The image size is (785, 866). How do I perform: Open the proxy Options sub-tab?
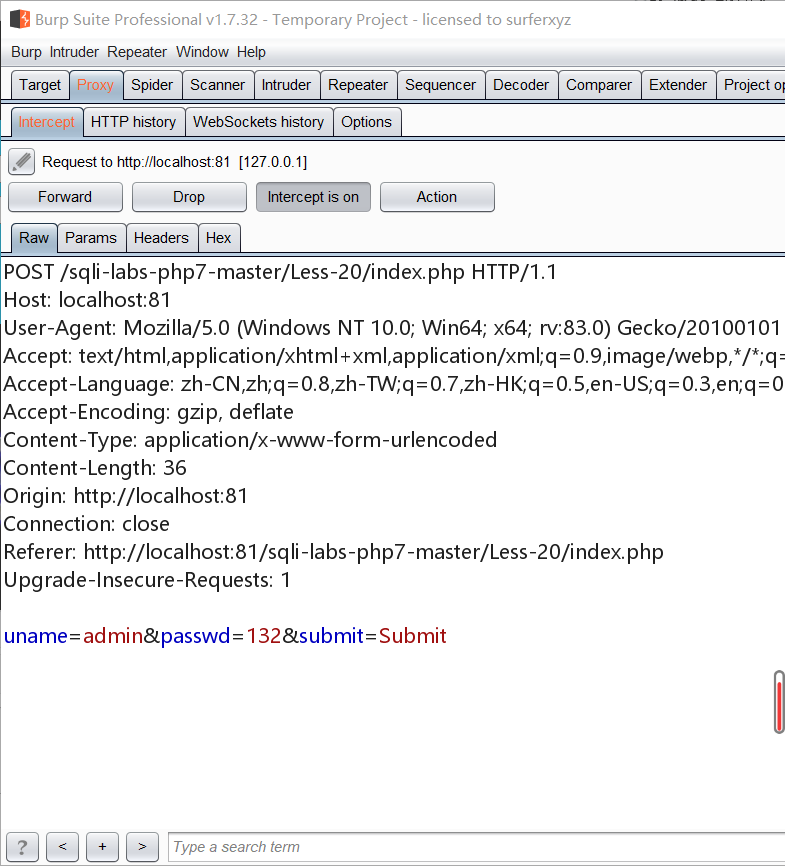(366, 122)
